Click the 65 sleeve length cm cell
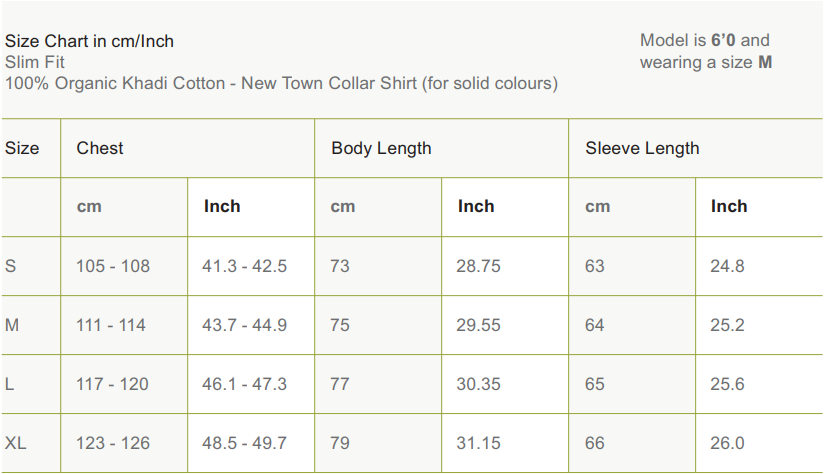 [x=595, y=384]
